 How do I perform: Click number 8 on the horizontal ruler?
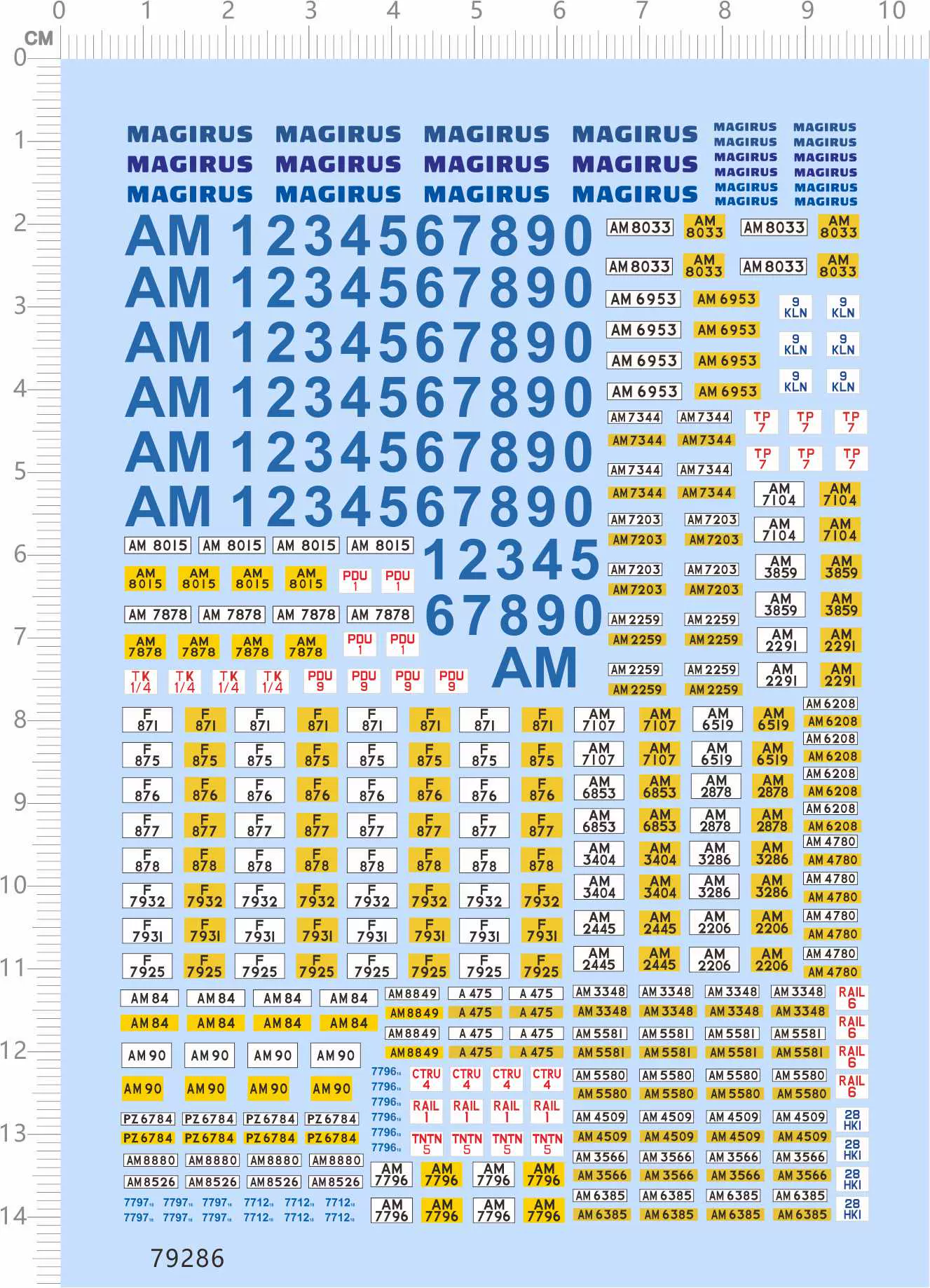[x=725, y=11]
